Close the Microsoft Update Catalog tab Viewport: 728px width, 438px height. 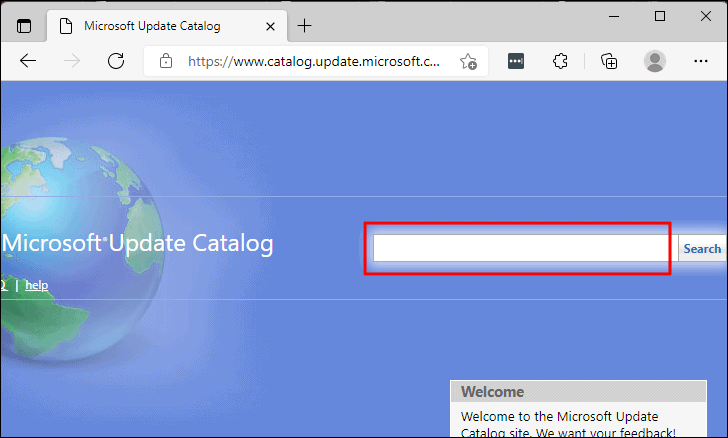tap(270, 26)
